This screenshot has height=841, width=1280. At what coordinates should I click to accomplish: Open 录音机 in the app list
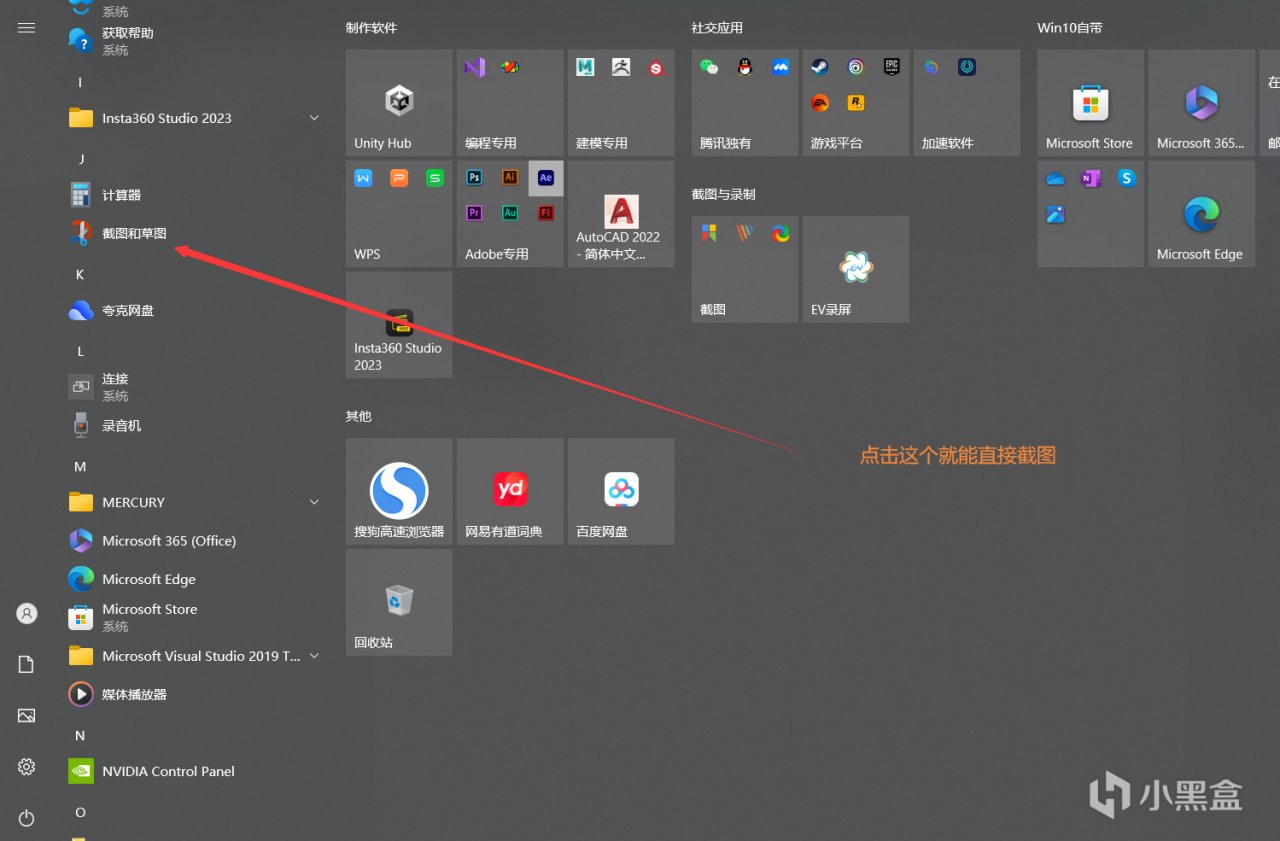(195, 426)
